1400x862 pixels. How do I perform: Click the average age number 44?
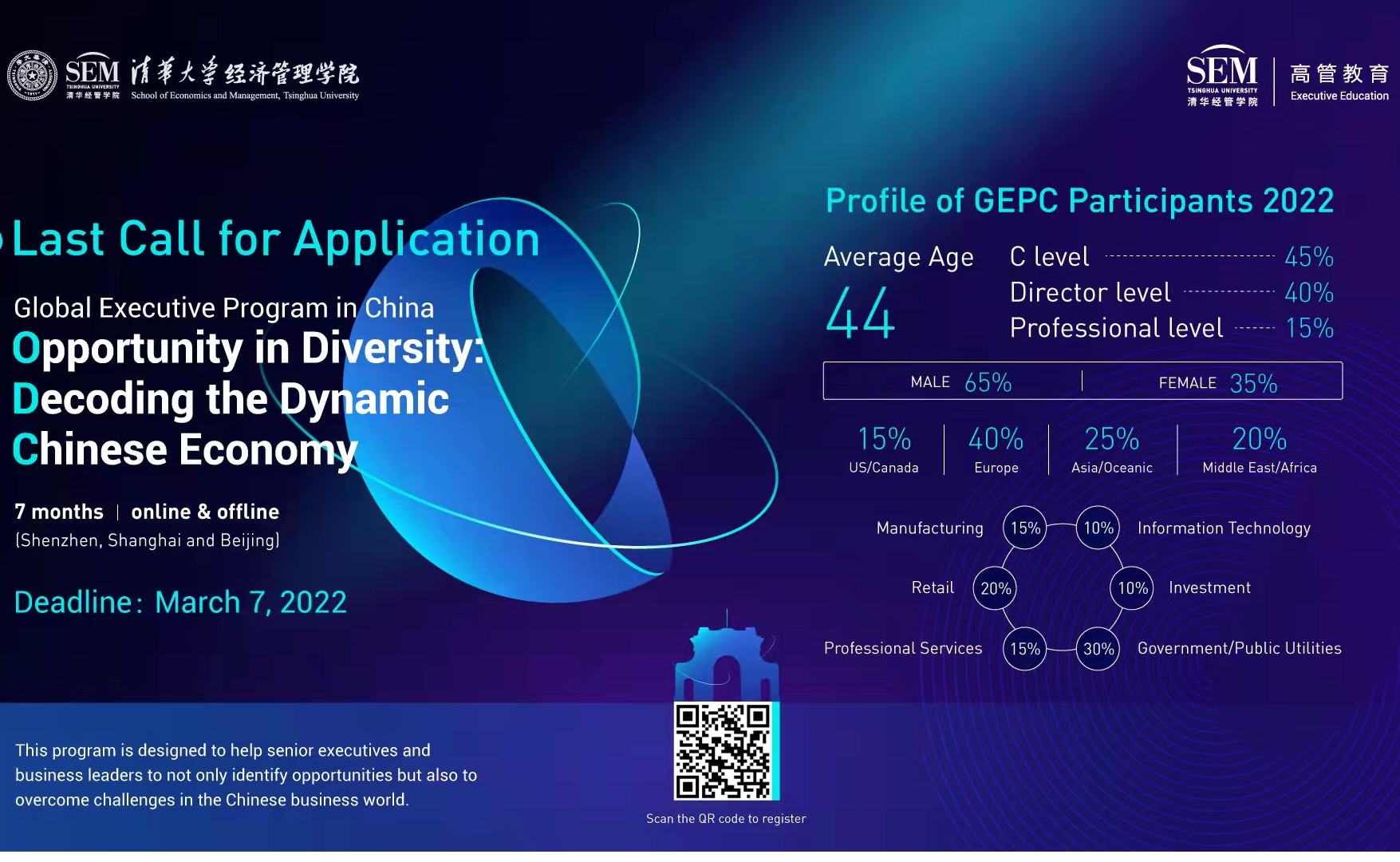[x=860, y=314]
